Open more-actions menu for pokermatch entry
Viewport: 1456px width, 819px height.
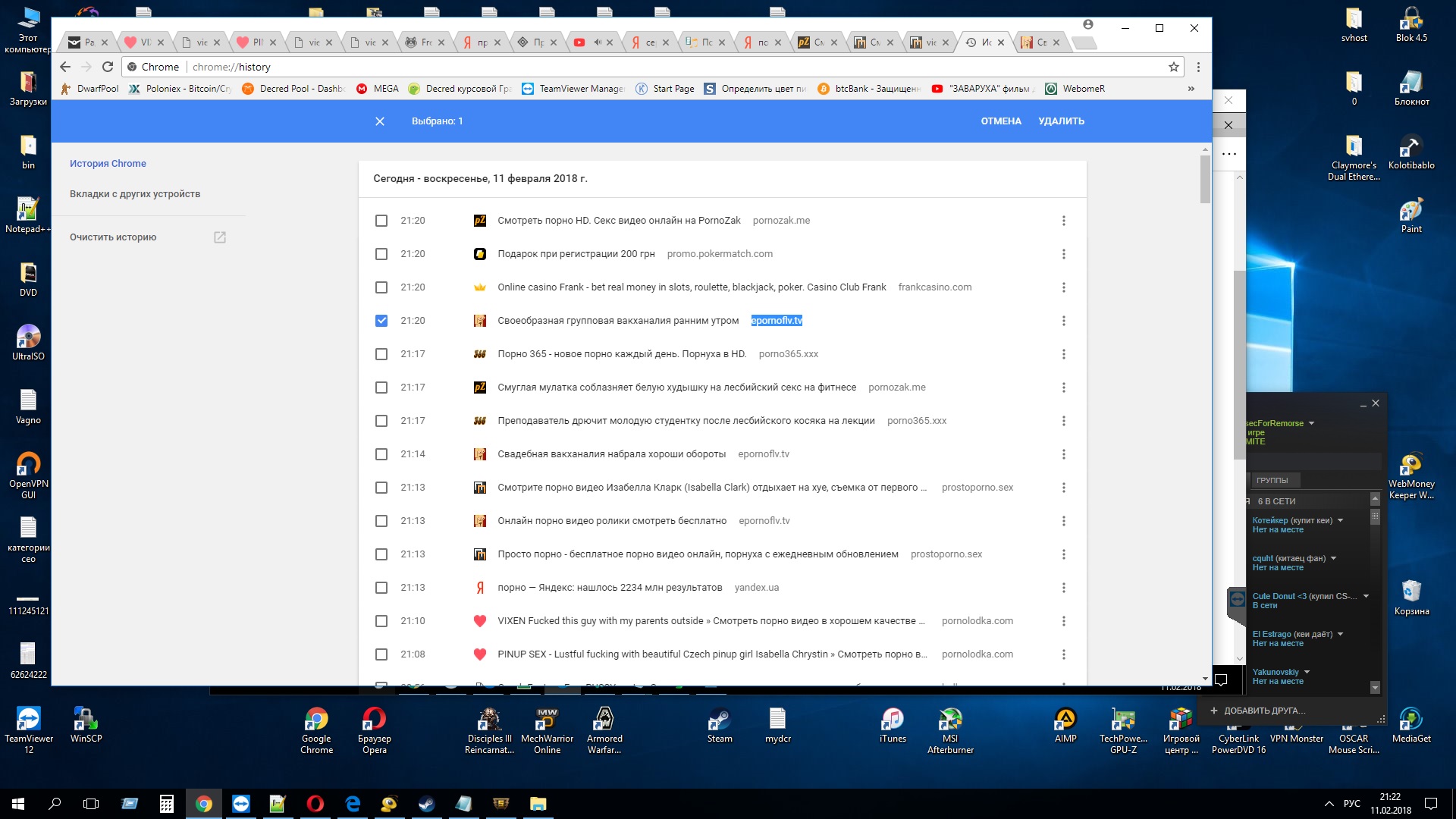pyautogui.click(x=1063, y=254)
